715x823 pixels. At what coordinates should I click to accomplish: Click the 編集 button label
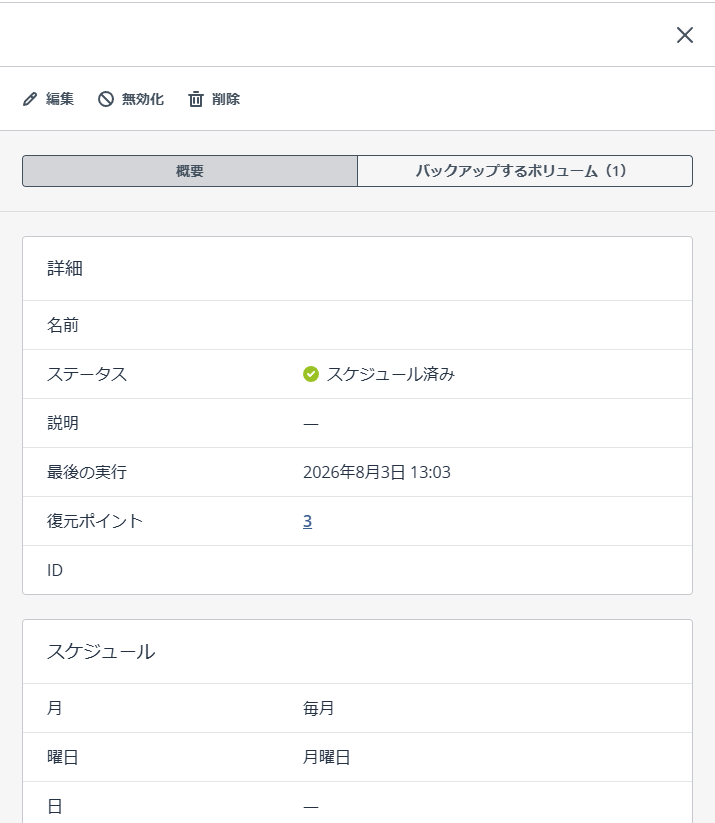(x=60, y=99)
